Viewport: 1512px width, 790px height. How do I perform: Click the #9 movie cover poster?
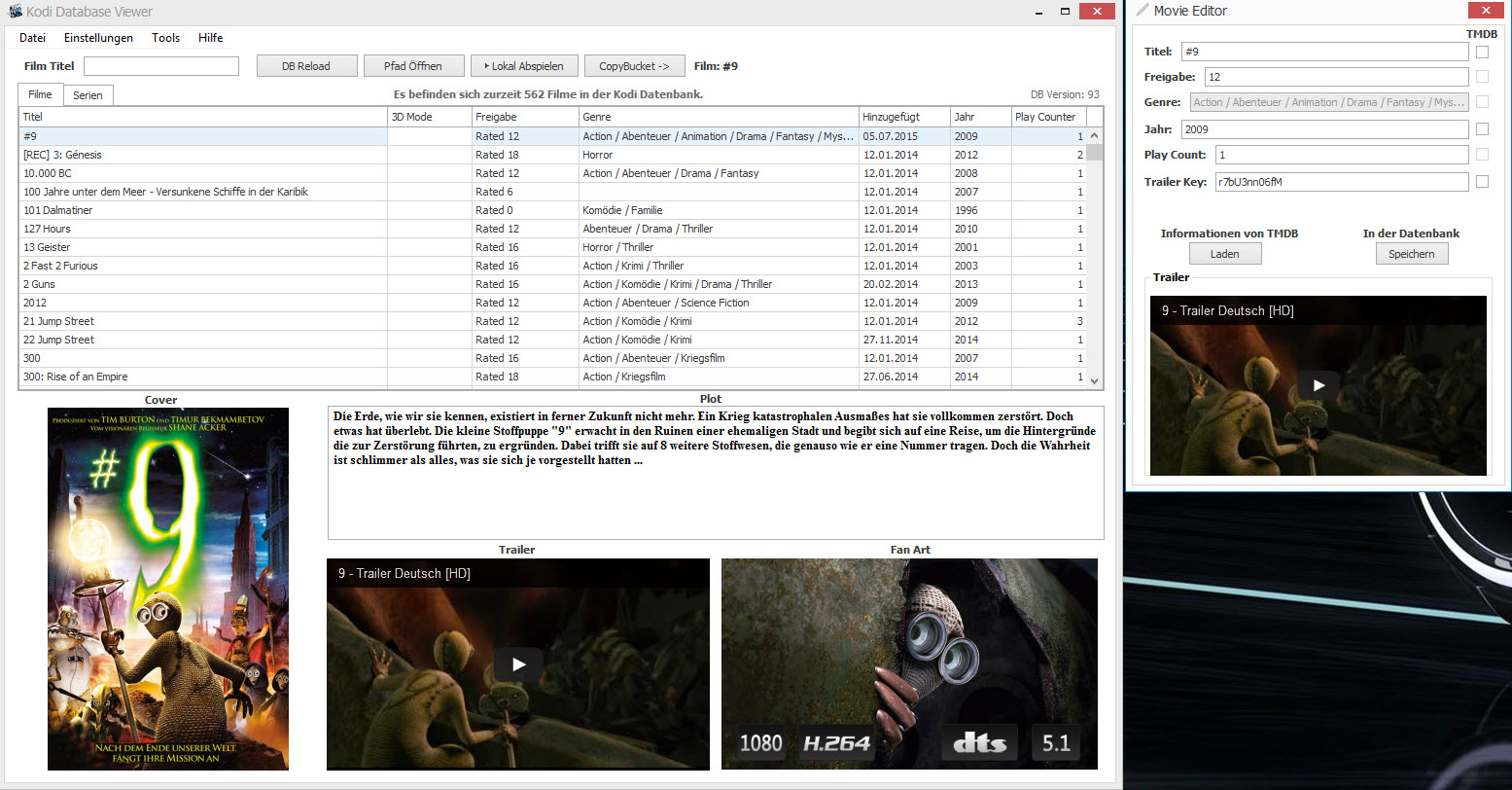coord(168,589)
